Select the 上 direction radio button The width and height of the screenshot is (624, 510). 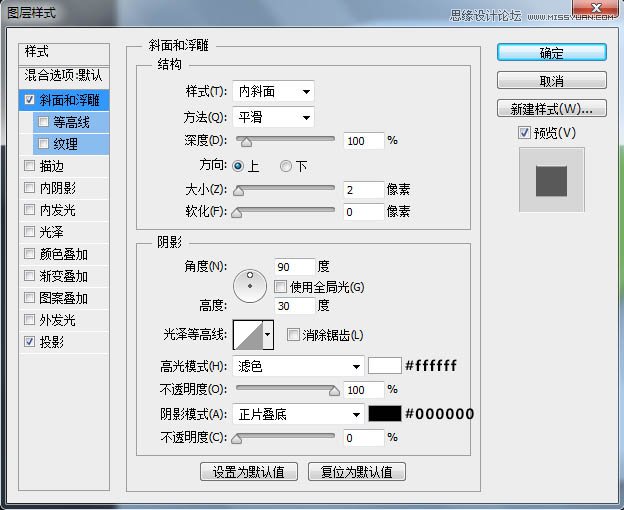tap(238, 166)
